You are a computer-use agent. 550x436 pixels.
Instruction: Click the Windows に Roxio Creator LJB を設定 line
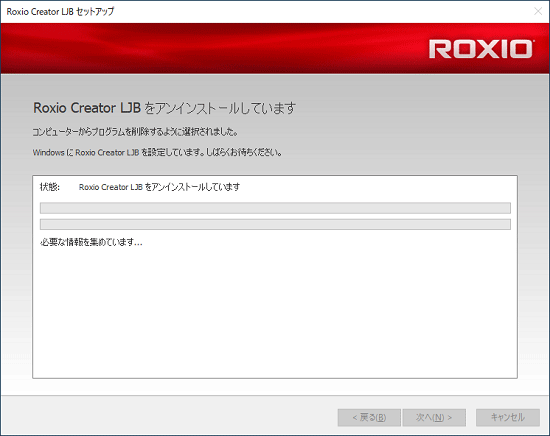pos(157,153)
